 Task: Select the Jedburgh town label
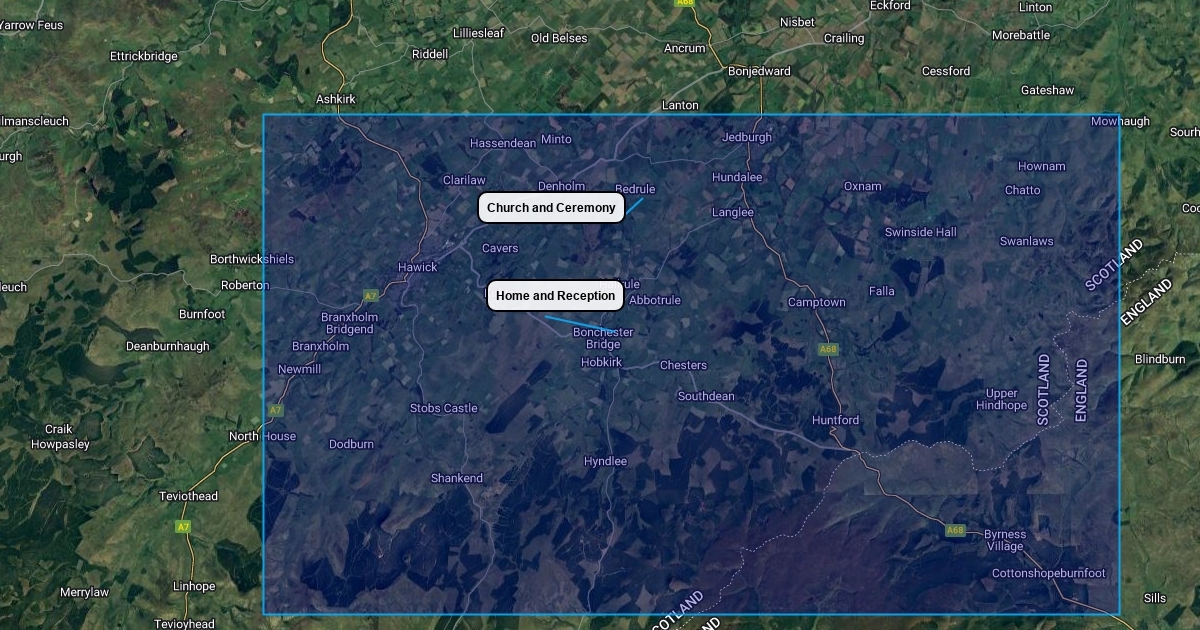coord(747,137)
